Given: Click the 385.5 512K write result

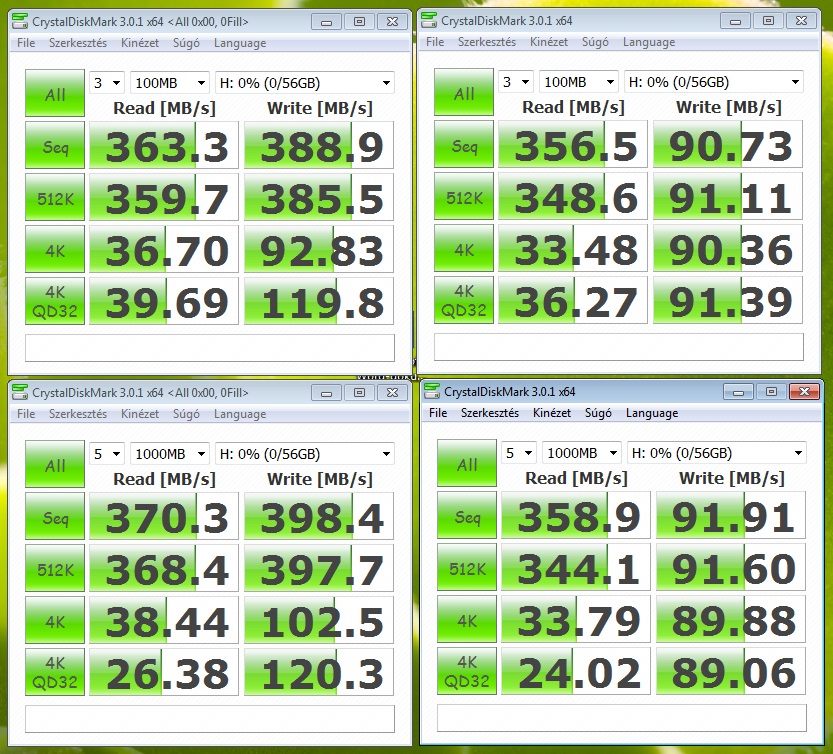Looking at the screenshot, I should coord(319,197).
